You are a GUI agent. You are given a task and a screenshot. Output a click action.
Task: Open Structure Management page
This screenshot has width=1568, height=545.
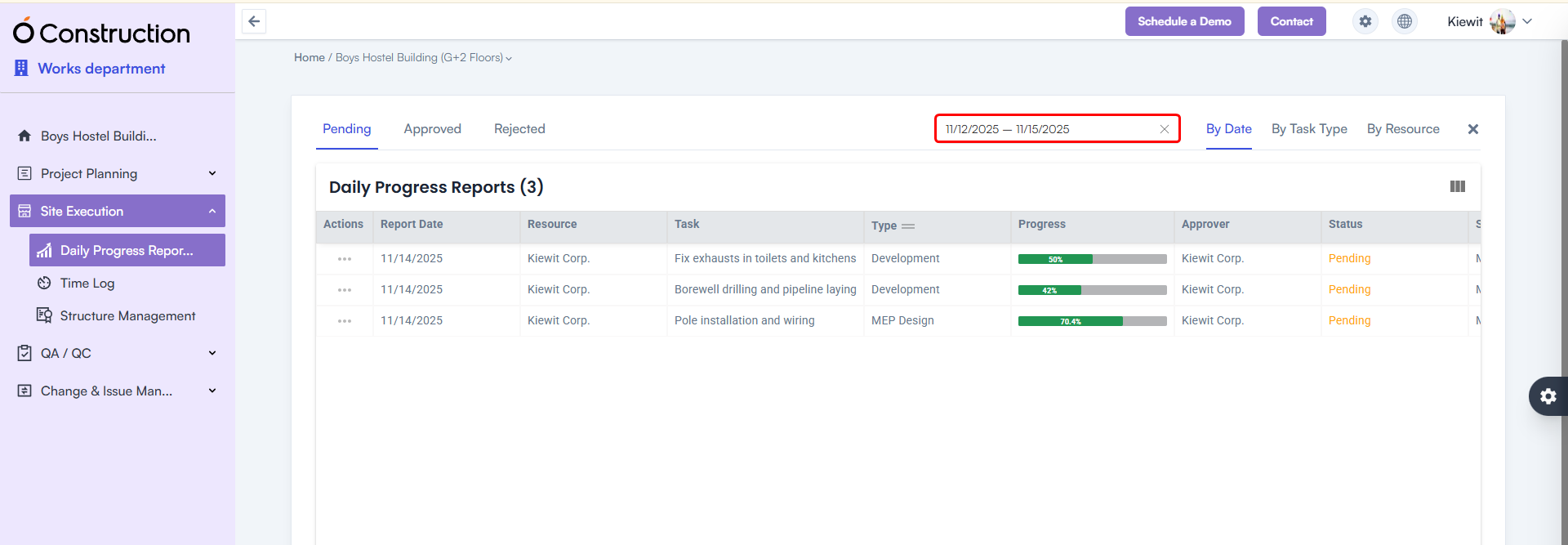[x=127, y=315]
